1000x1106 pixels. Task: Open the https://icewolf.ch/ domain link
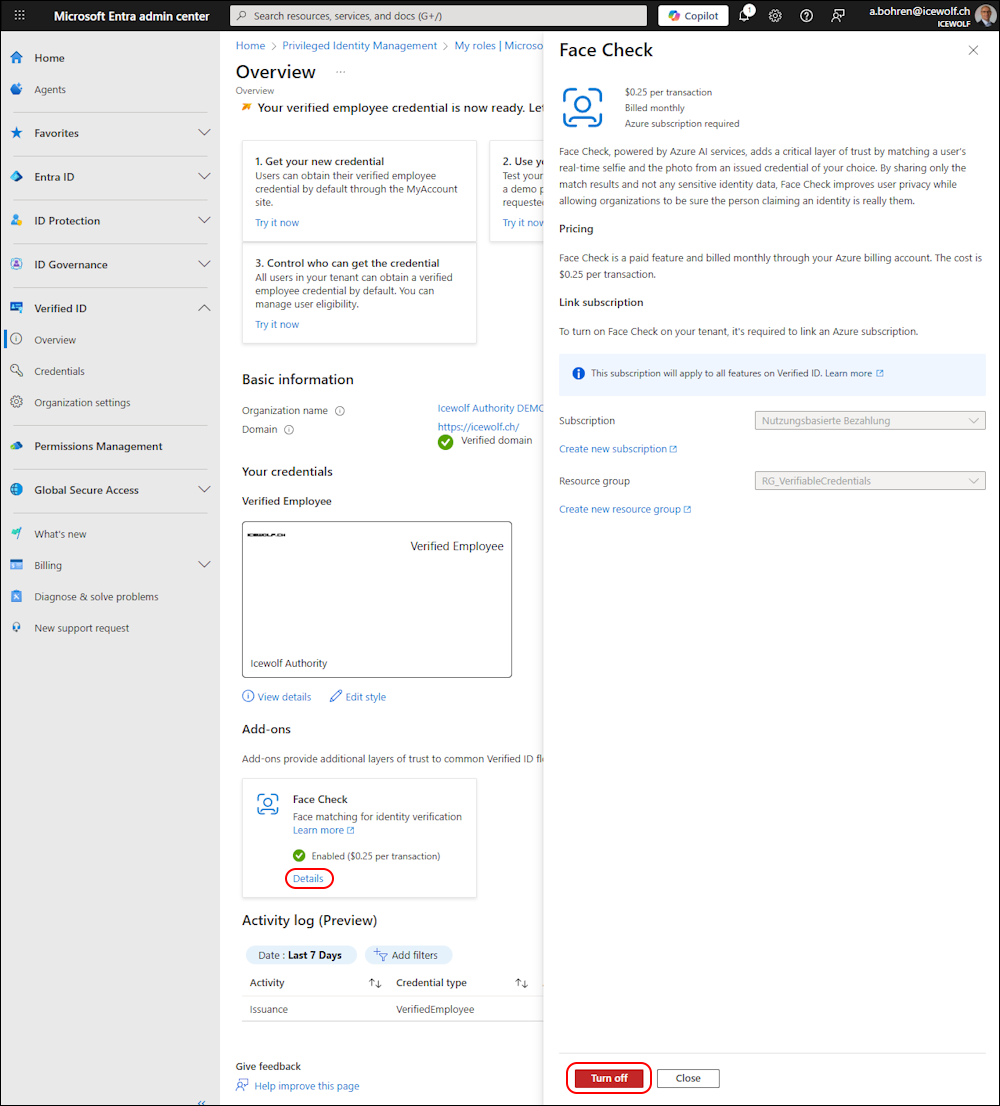[x=478, y=427]
